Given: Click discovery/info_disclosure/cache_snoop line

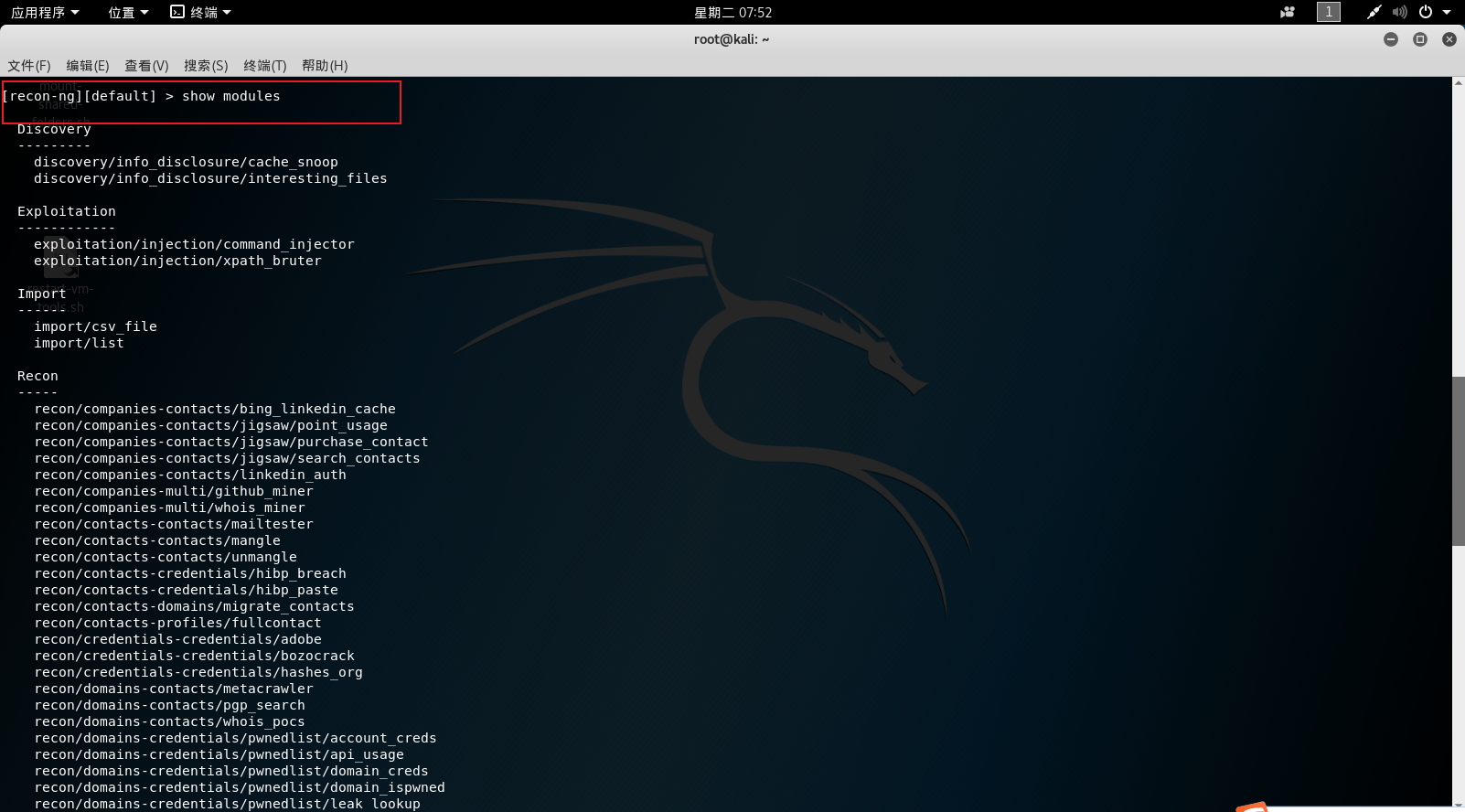Looking at the screenshot, I should point(186,162).
